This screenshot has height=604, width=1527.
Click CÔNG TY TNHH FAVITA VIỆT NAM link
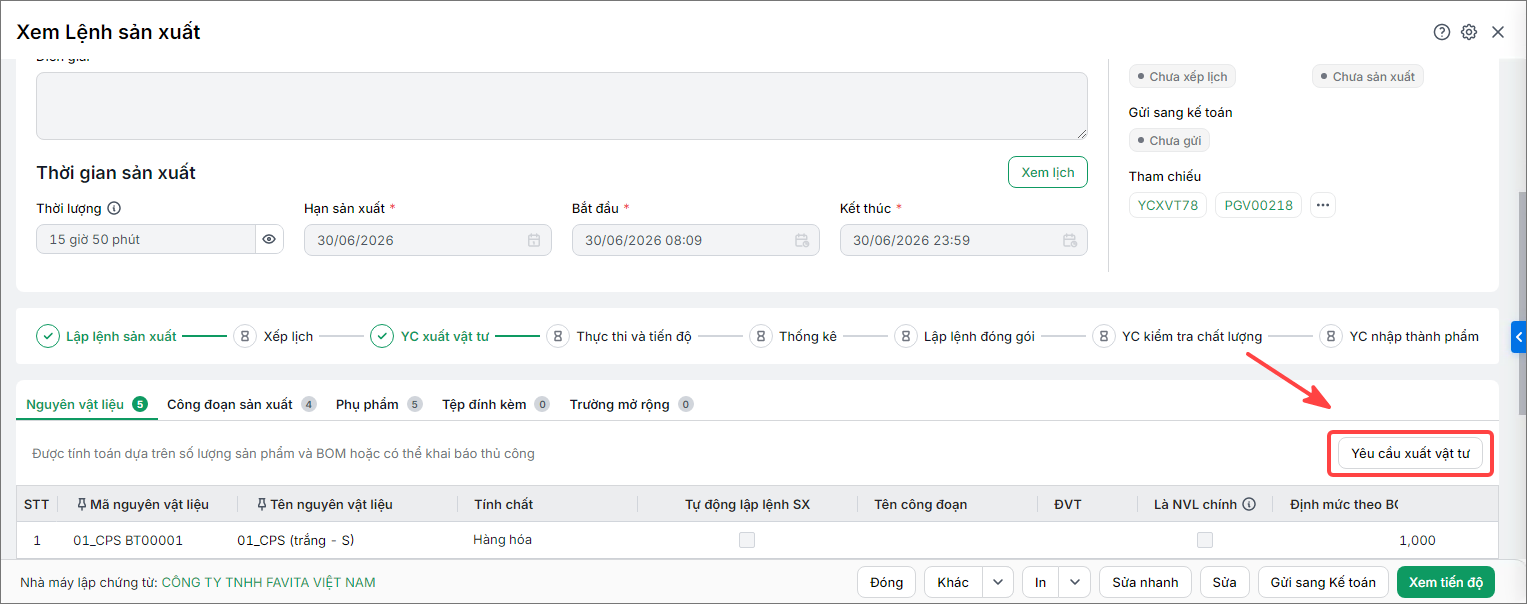click(x=268, y=582)
